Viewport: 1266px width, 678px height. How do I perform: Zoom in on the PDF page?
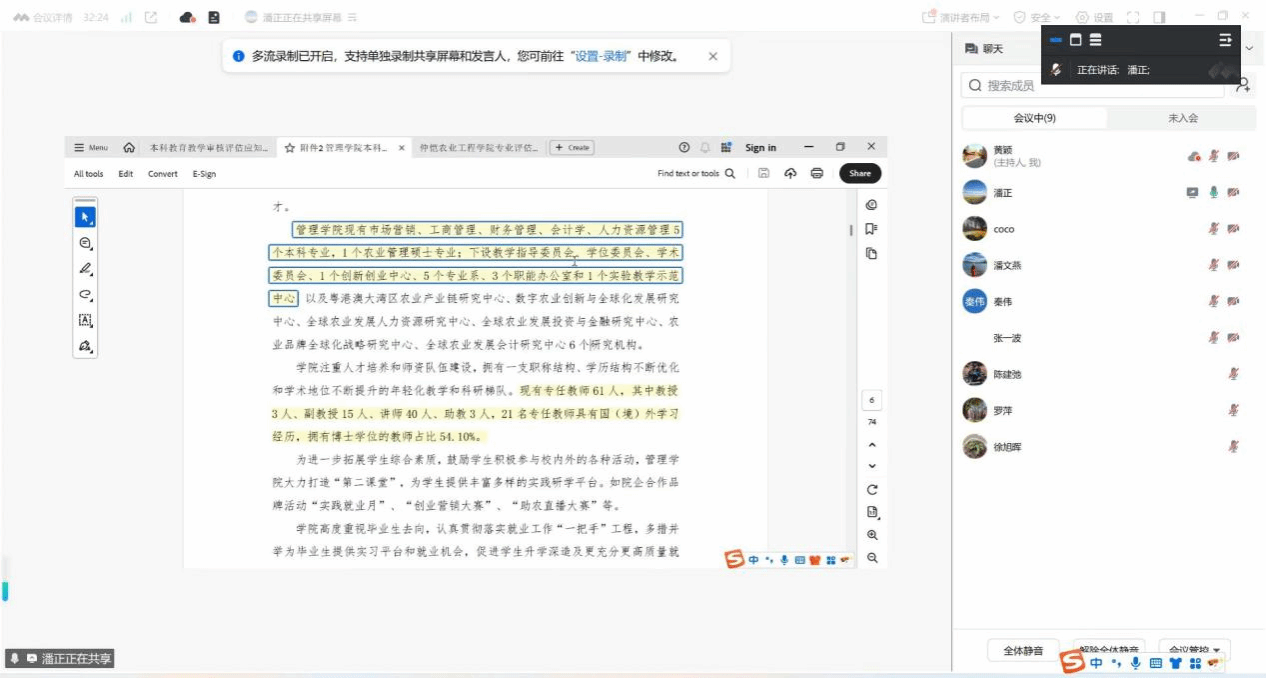(872, 536)
